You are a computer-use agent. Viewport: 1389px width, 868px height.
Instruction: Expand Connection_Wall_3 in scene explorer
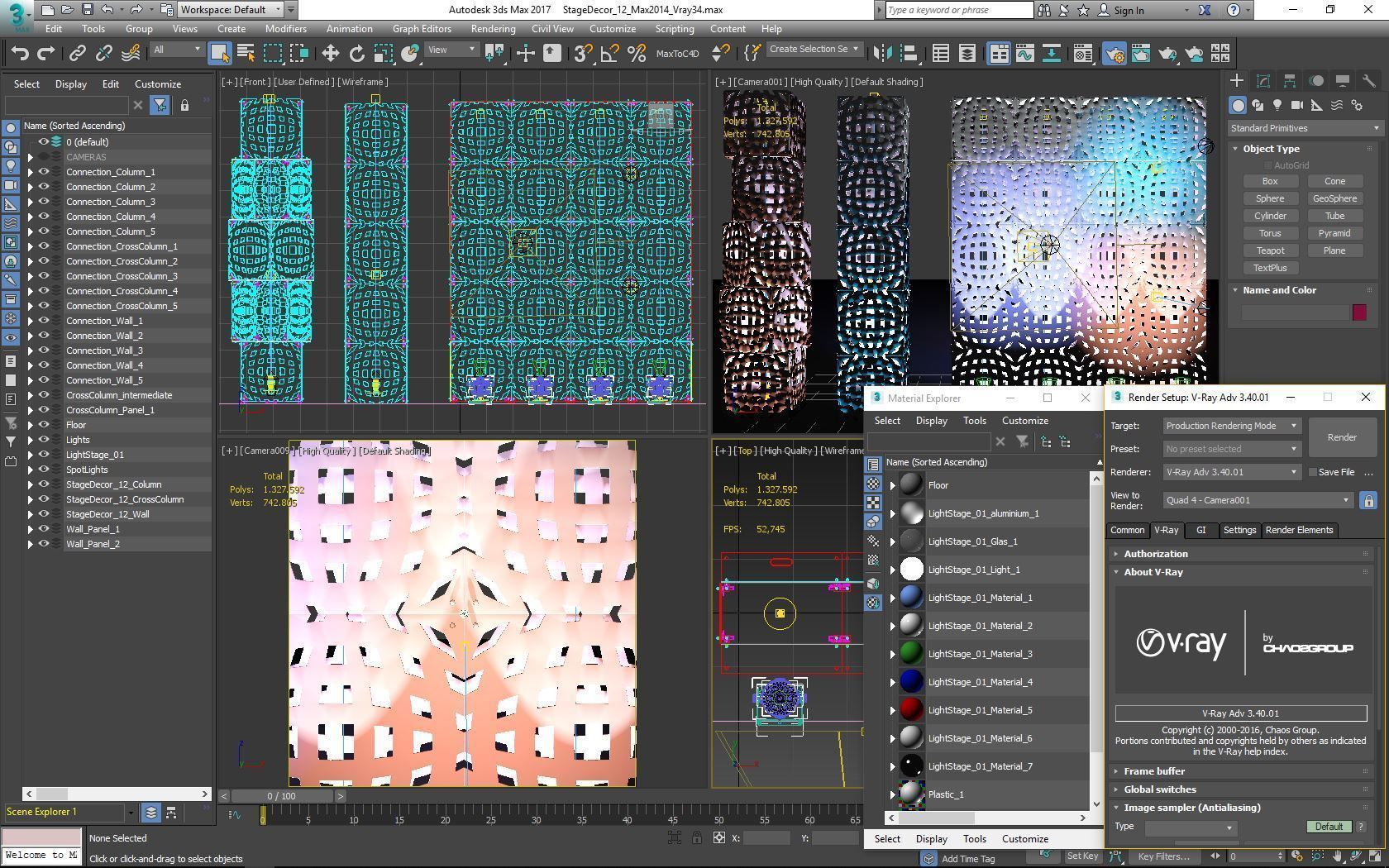tap(31, 351)
